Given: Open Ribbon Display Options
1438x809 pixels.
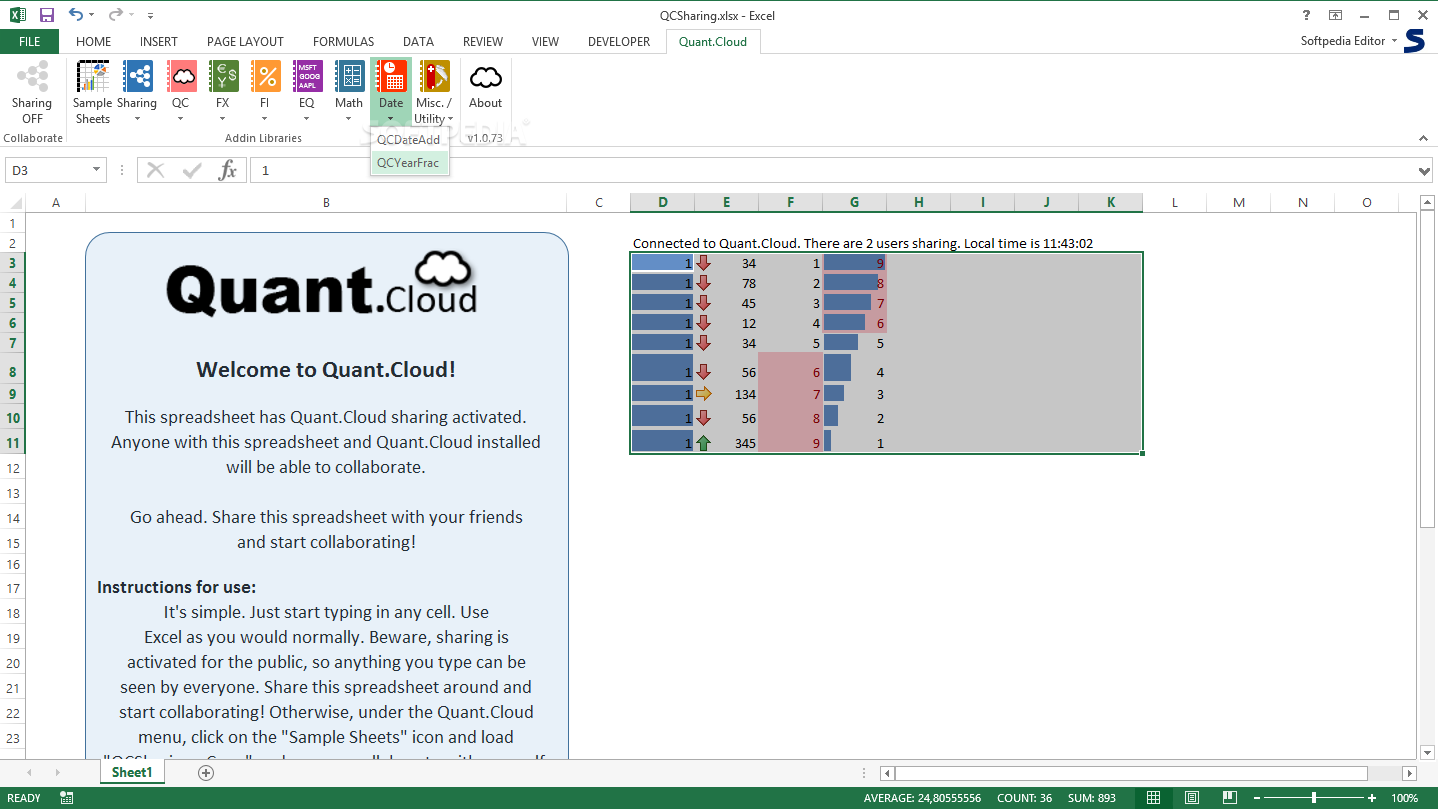Looking at the screenshot, I should (1335, 15).
